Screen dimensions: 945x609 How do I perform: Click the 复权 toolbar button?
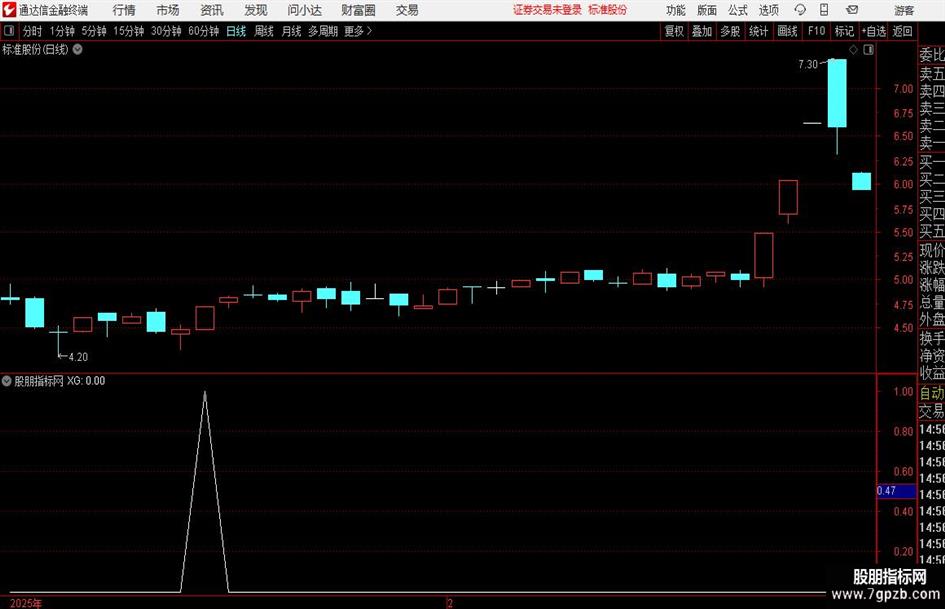point(674,31)
